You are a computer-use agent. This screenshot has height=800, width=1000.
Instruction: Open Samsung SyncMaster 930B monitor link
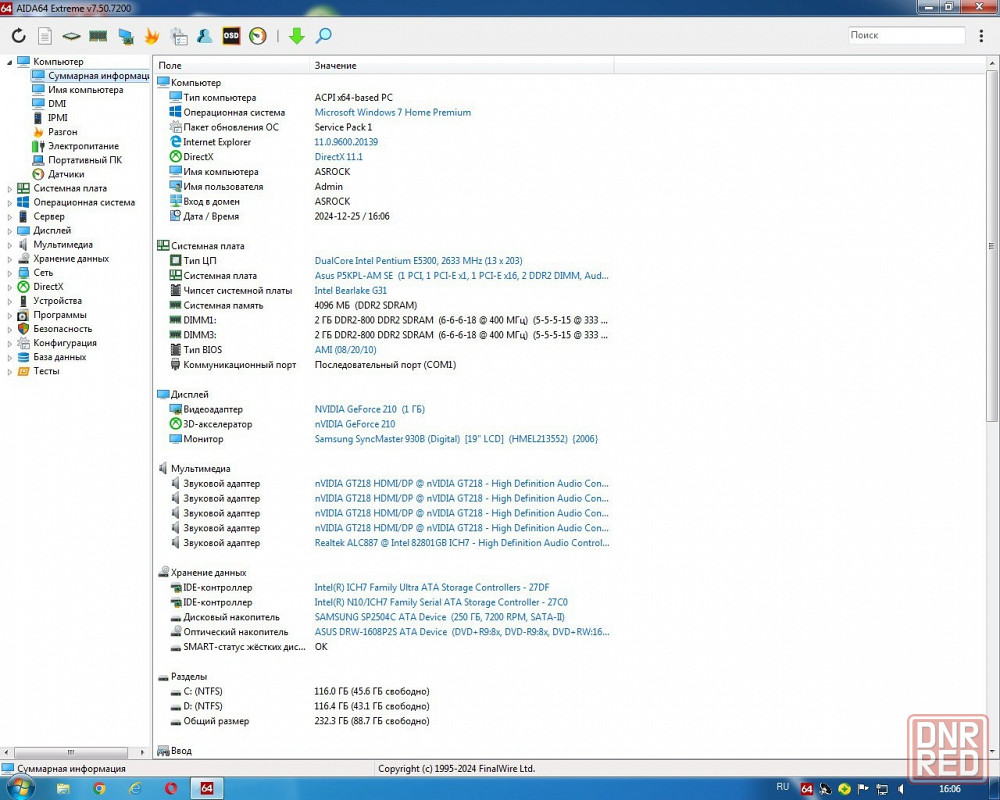(456, 439)
